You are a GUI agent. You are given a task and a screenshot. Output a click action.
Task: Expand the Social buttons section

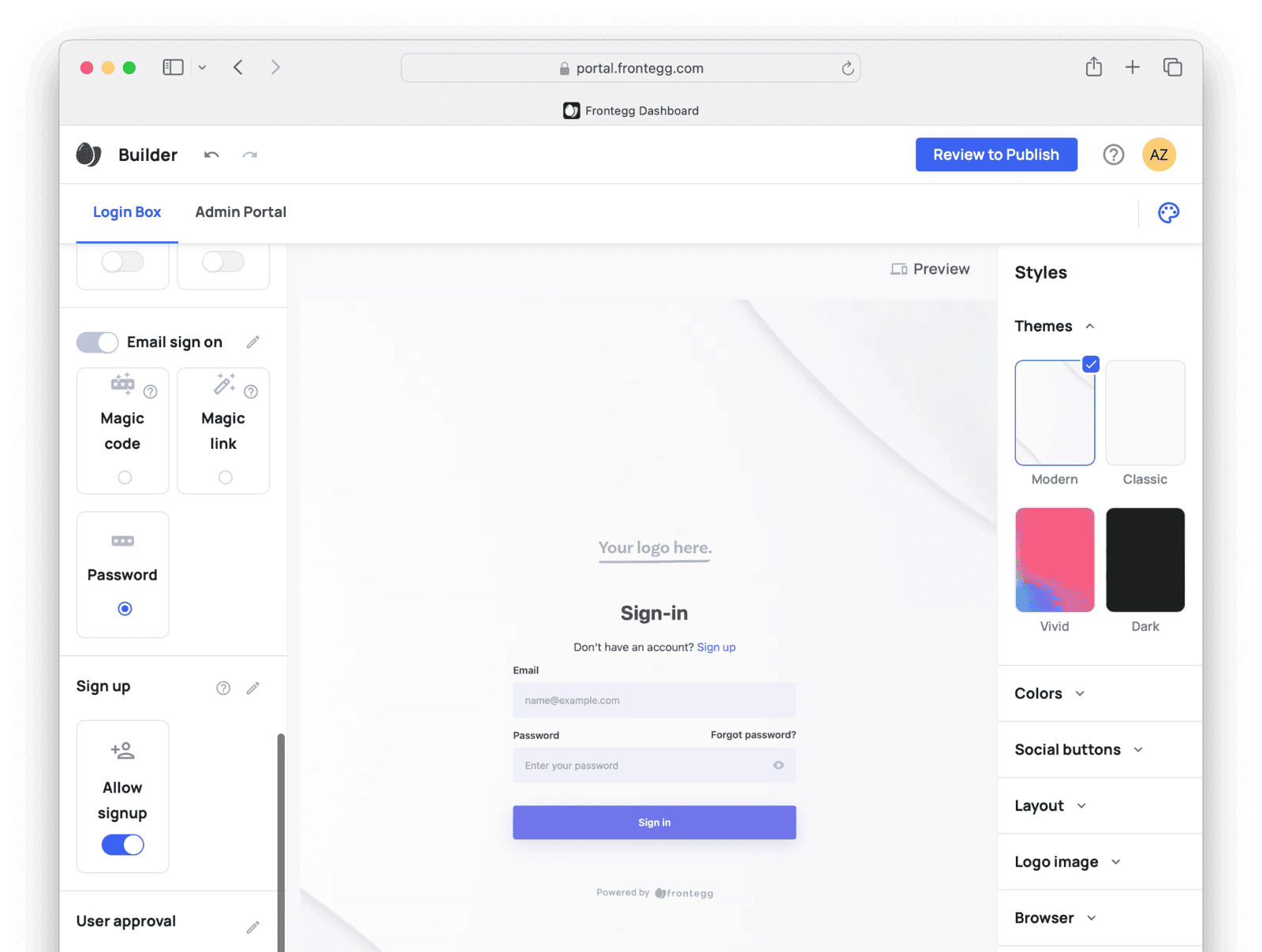(x=1138, y=749)
